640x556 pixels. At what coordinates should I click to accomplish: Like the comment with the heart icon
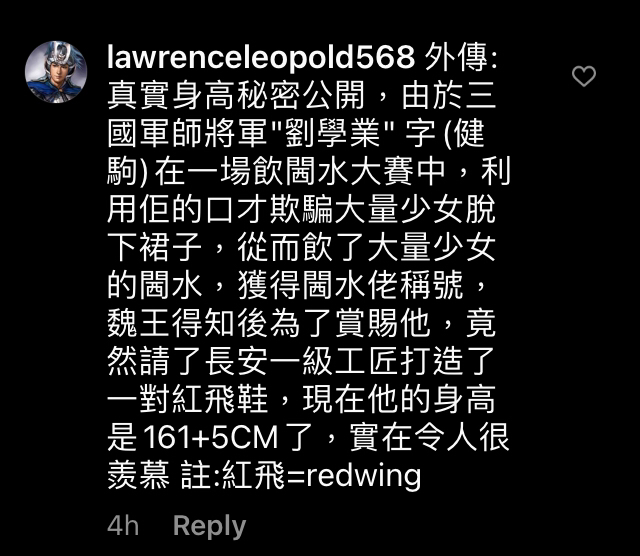584,76
